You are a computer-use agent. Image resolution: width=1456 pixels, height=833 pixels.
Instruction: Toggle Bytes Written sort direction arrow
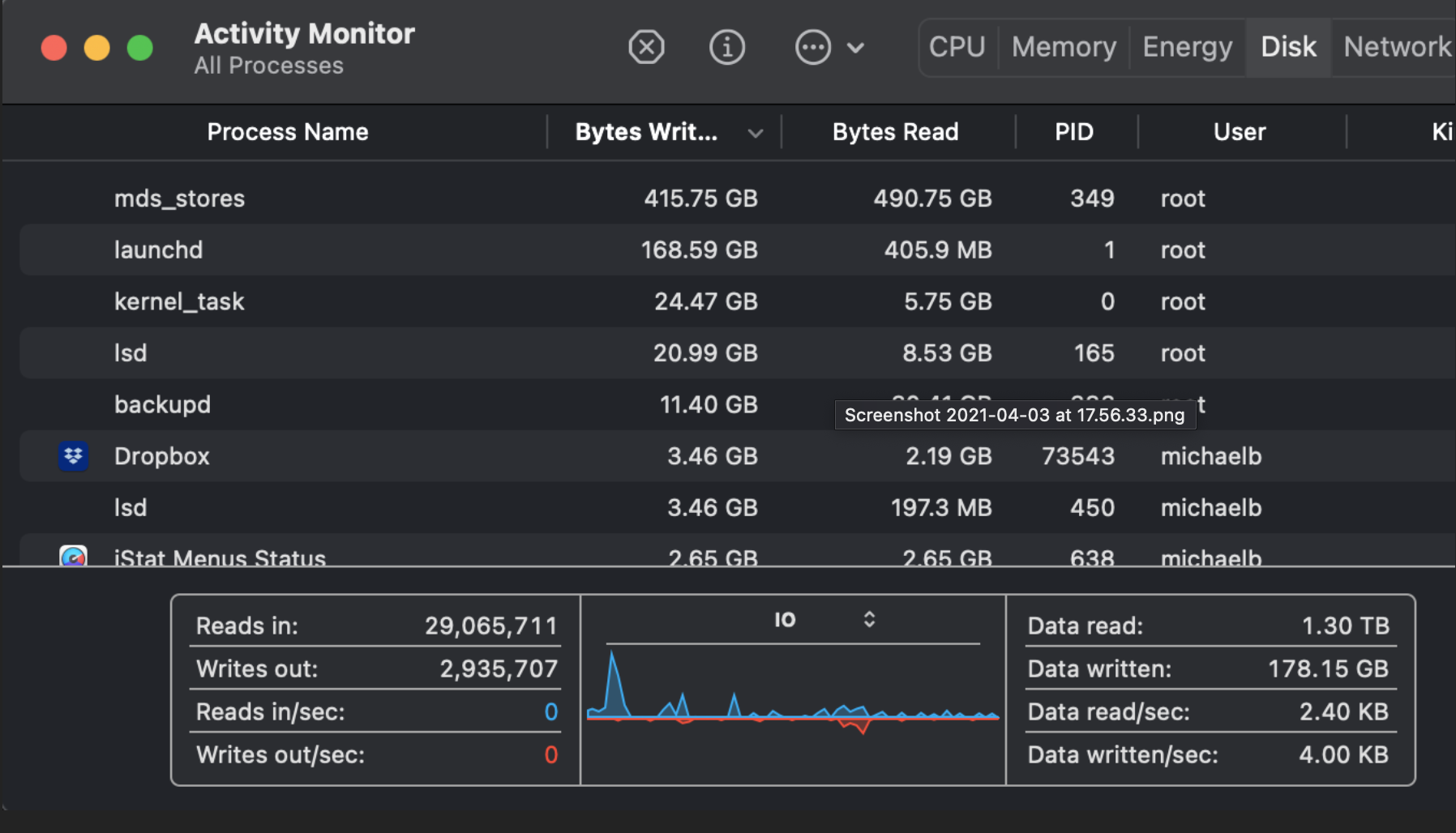756,133
